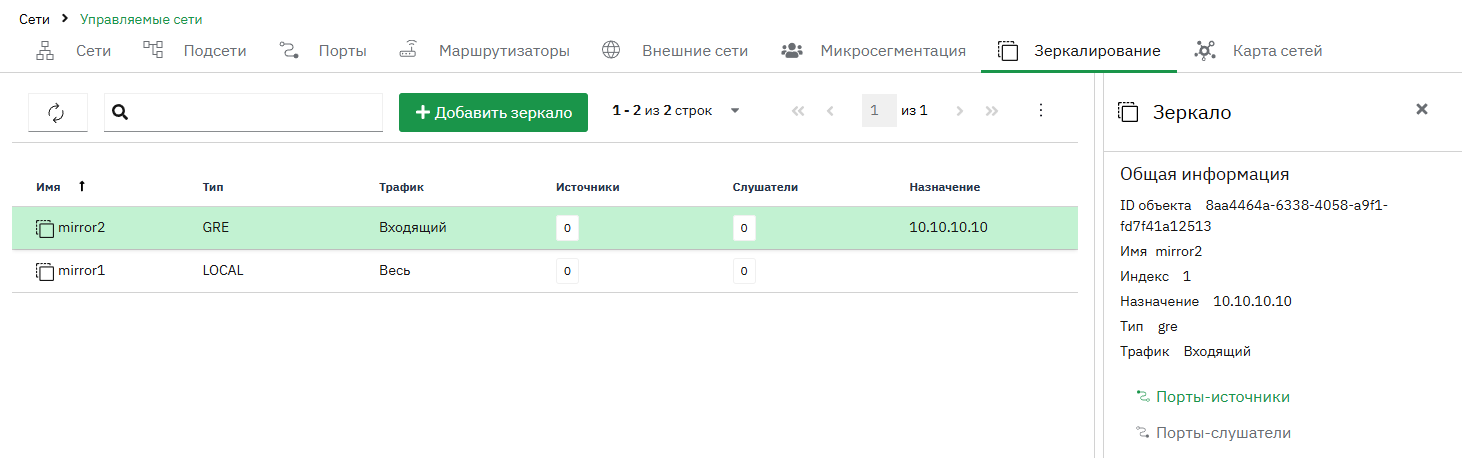Click the Порты tab icon

288,50
